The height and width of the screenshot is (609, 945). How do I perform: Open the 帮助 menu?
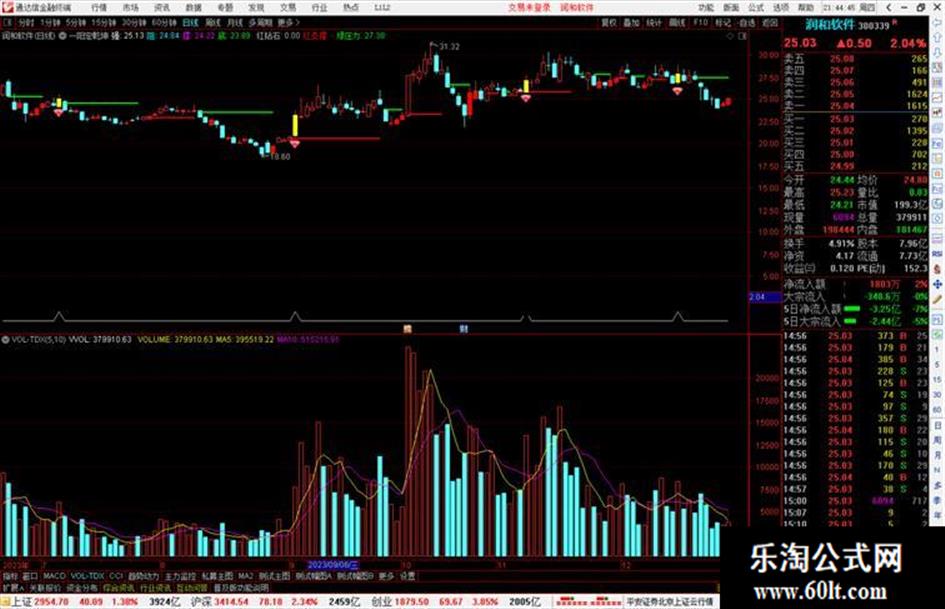coord(805,8)
